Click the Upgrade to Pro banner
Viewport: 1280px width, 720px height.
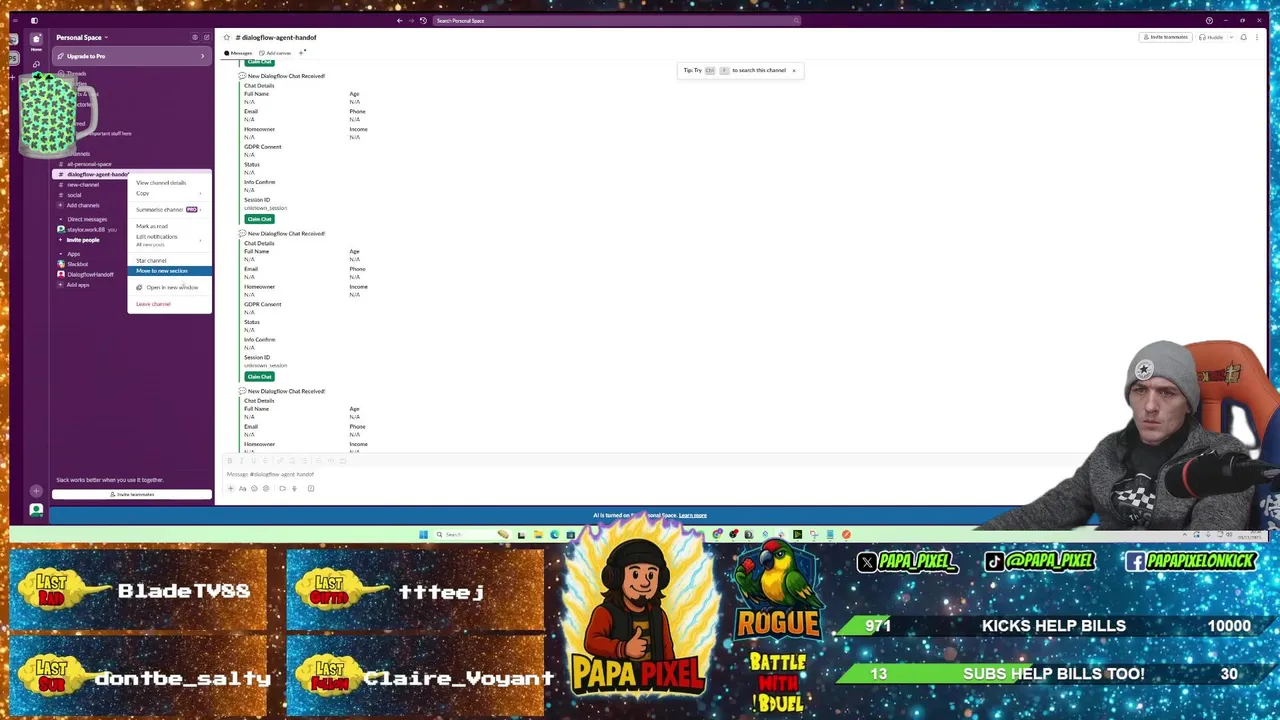pos(130,56)
